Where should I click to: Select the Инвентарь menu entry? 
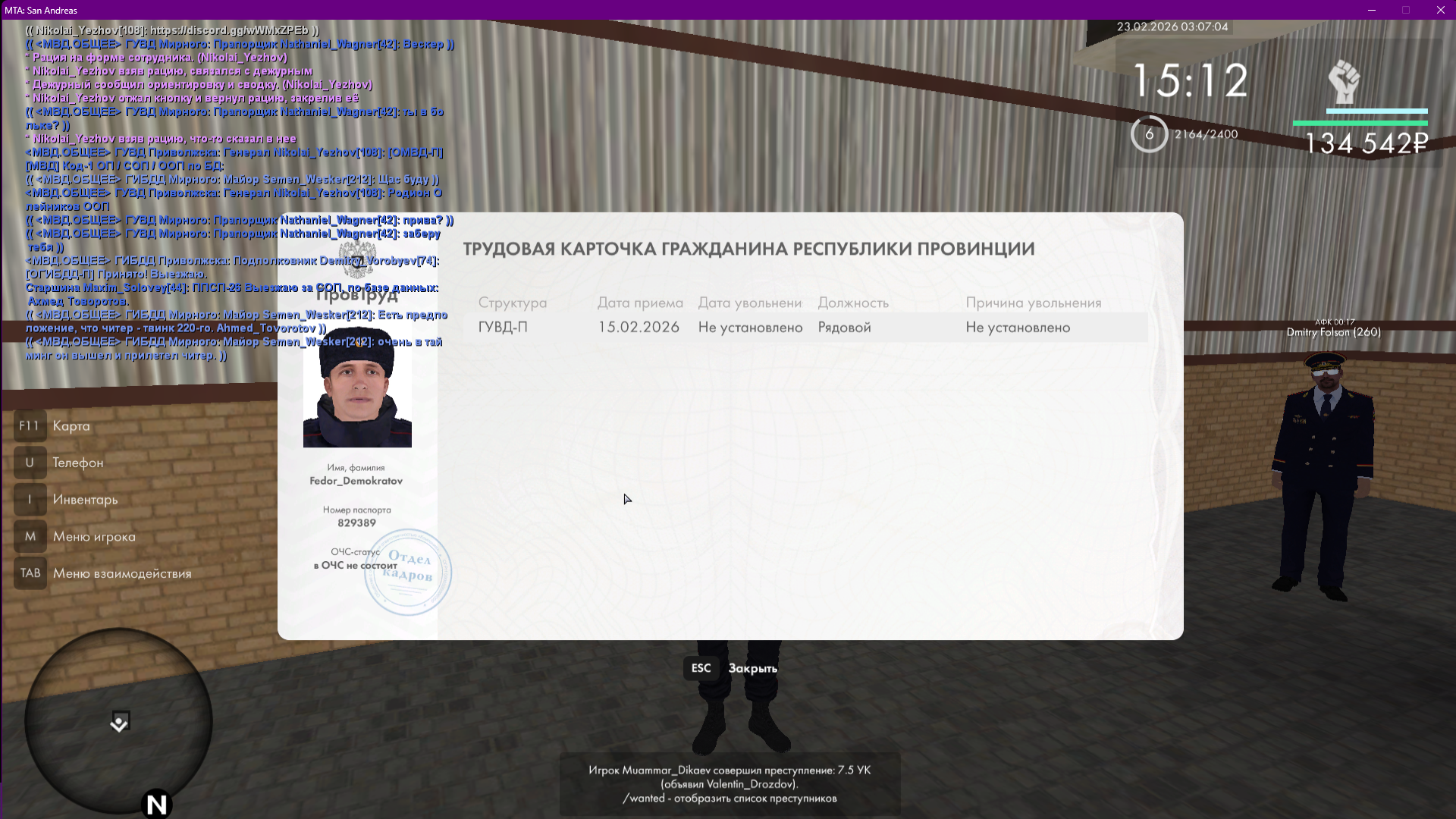pos(85,500)
